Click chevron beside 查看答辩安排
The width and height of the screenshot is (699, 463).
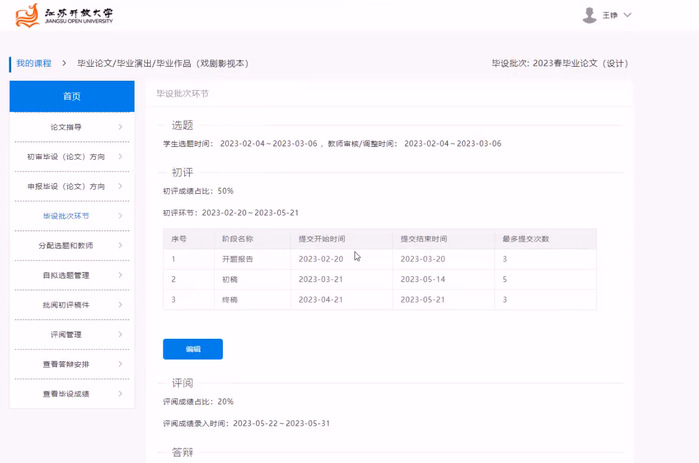(x=120, y=364)
